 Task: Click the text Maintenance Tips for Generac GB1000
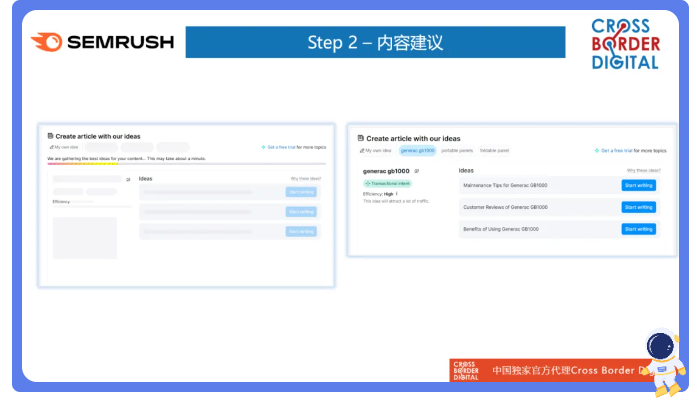click(x=505, y=185)
